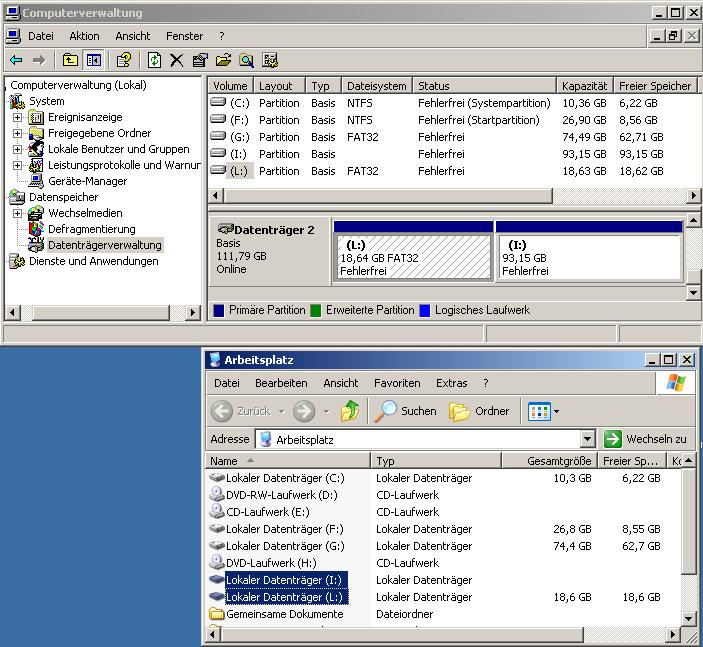Click the Up one level toolbar icon
Image resolution: width=703 pixels, height=647 pixels.
click(x=70, y=60)
